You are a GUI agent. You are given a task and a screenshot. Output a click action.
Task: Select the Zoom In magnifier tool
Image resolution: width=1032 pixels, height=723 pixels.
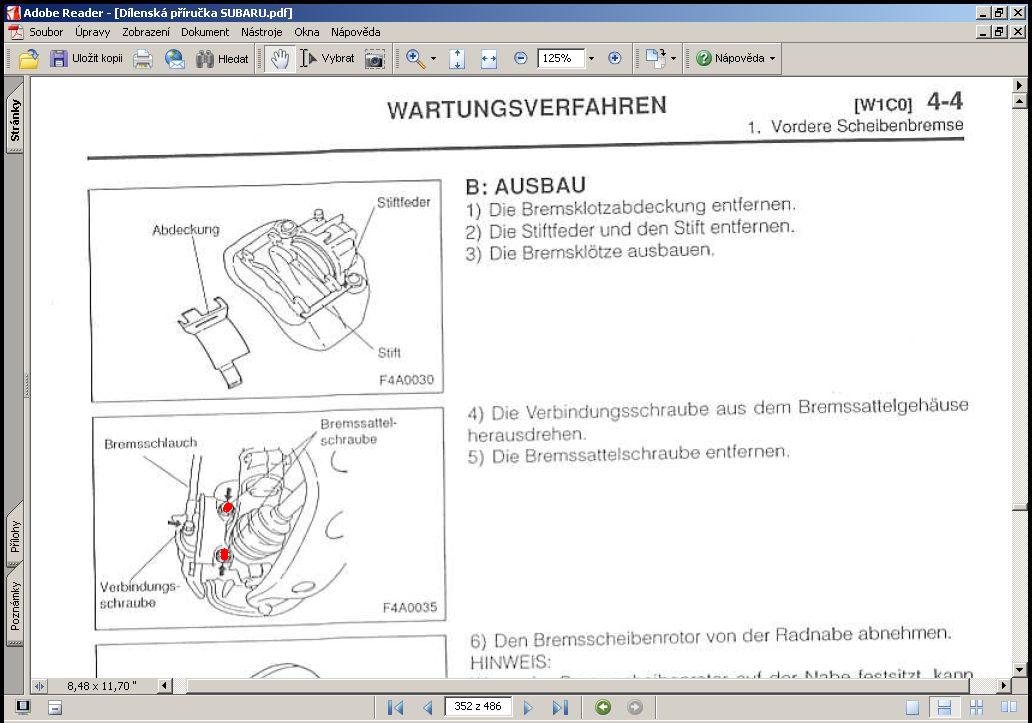415,59
